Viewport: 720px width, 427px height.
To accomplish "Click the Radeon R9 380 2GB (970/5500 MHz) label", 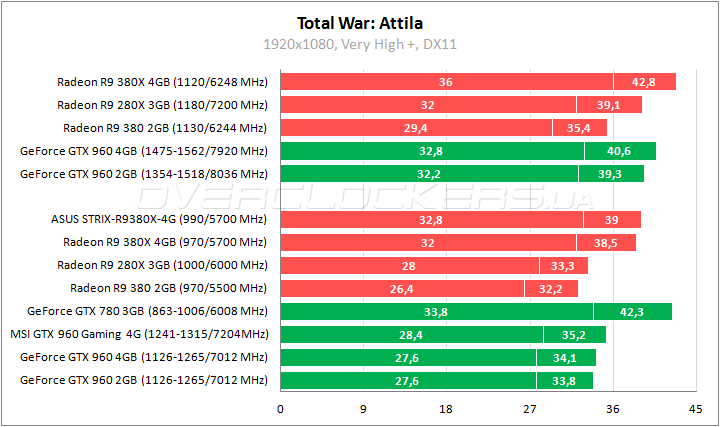I will pyautogui.click(x=168, y=288).
